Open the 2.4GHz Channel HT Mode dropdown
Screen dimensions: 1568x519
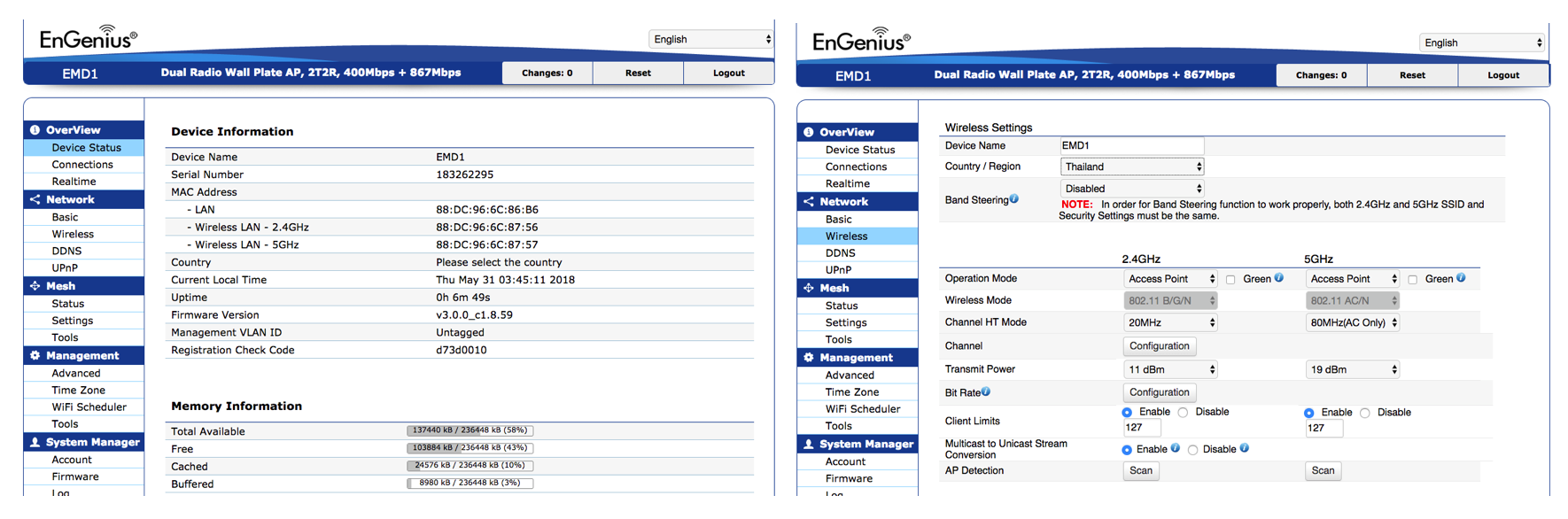coord(1170,322)
